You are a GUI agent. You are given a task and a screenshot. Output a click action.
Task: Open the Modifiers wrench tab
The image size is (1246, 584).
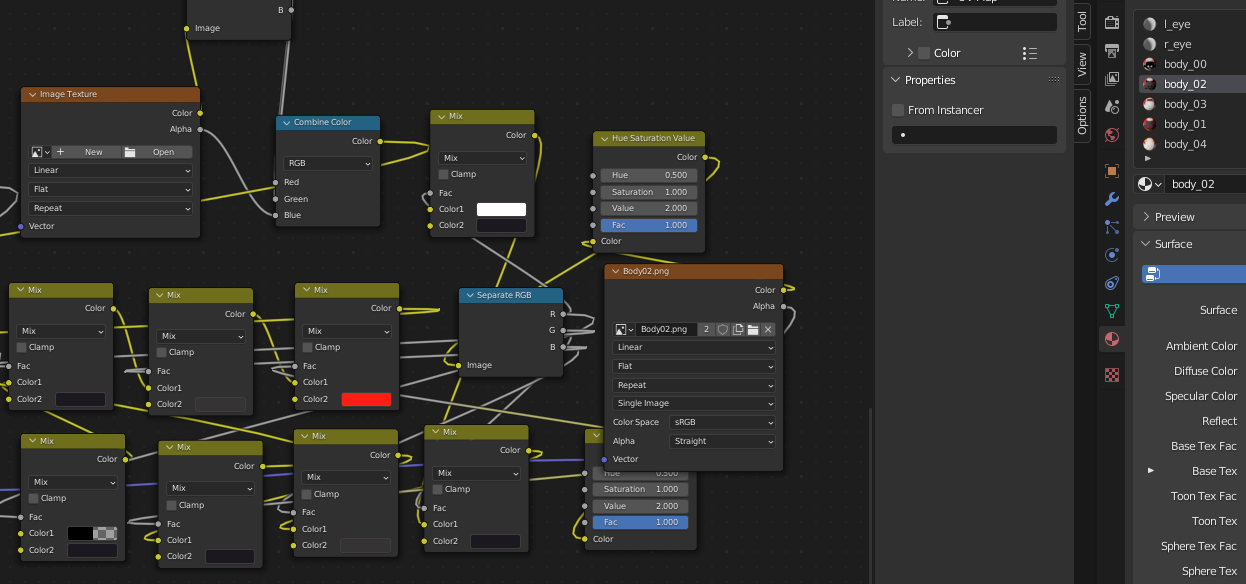[1112, 199]
